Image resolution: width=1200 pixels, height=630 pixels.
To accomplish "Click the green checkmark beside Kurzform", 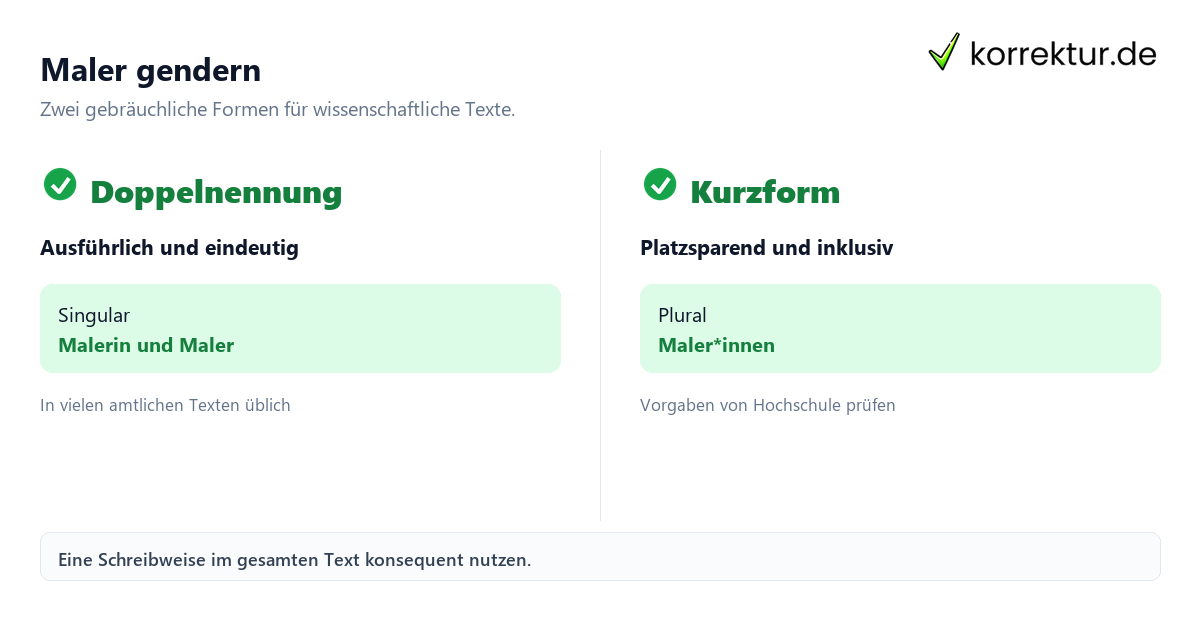I will coord(660,184).
